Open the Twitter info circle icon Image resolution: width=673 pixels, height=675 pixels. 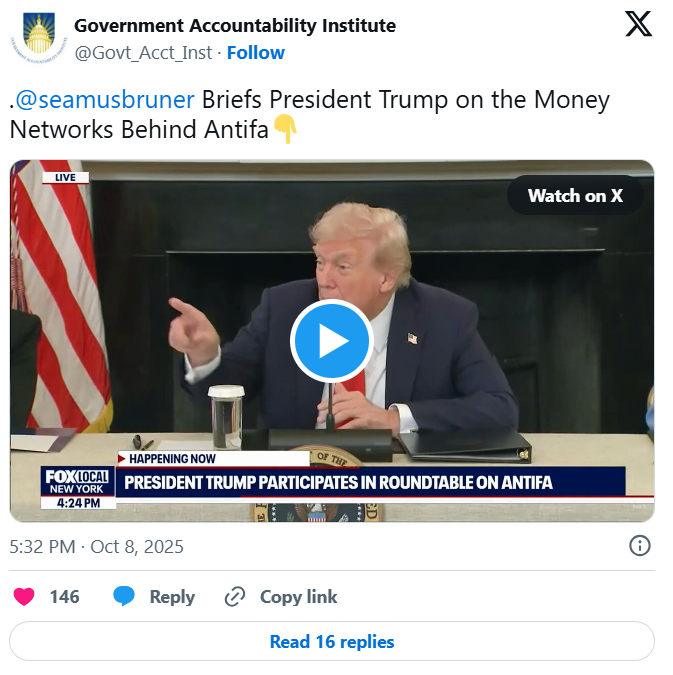tap(640, 546)
